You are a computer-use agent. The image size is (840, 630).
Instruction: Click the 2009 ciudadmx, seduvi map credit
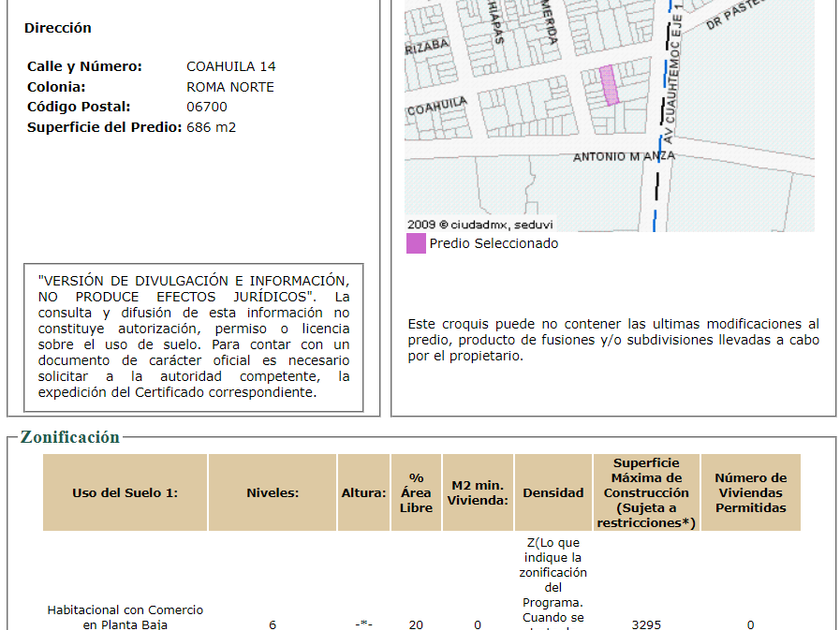(x=479, y=224)
